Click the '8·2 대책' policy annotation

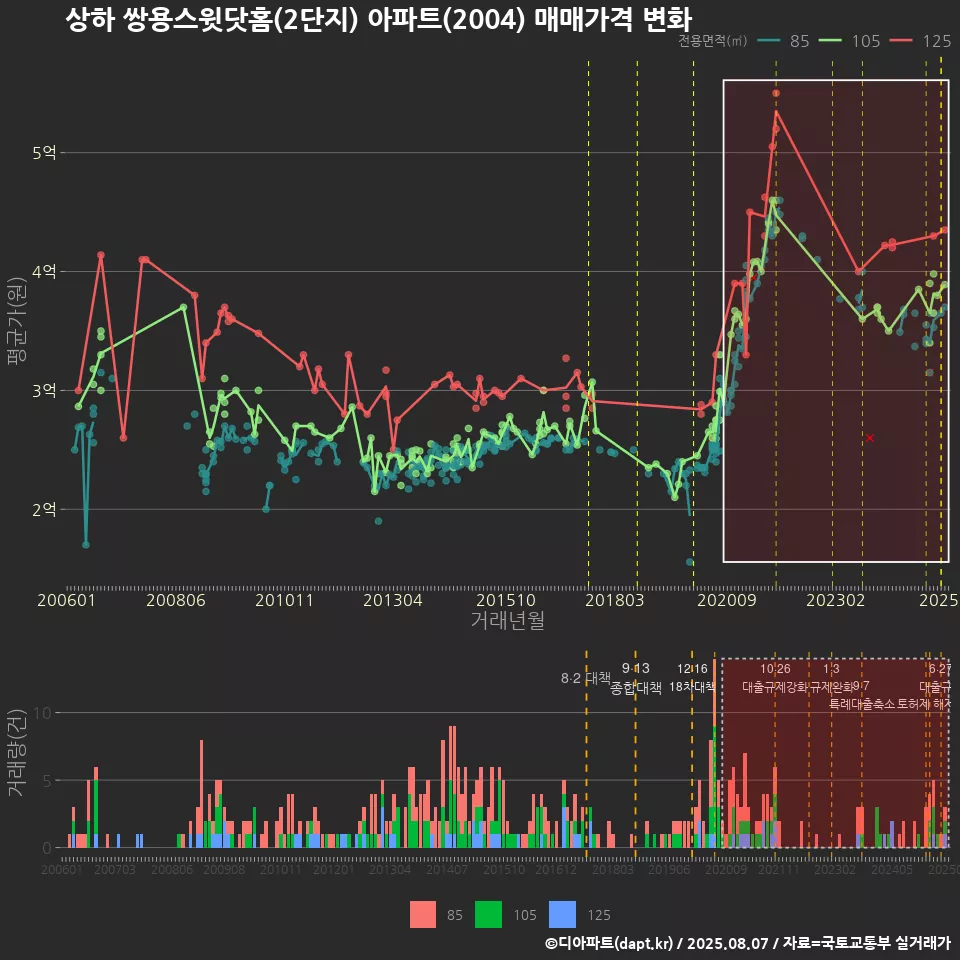(585, 678)
